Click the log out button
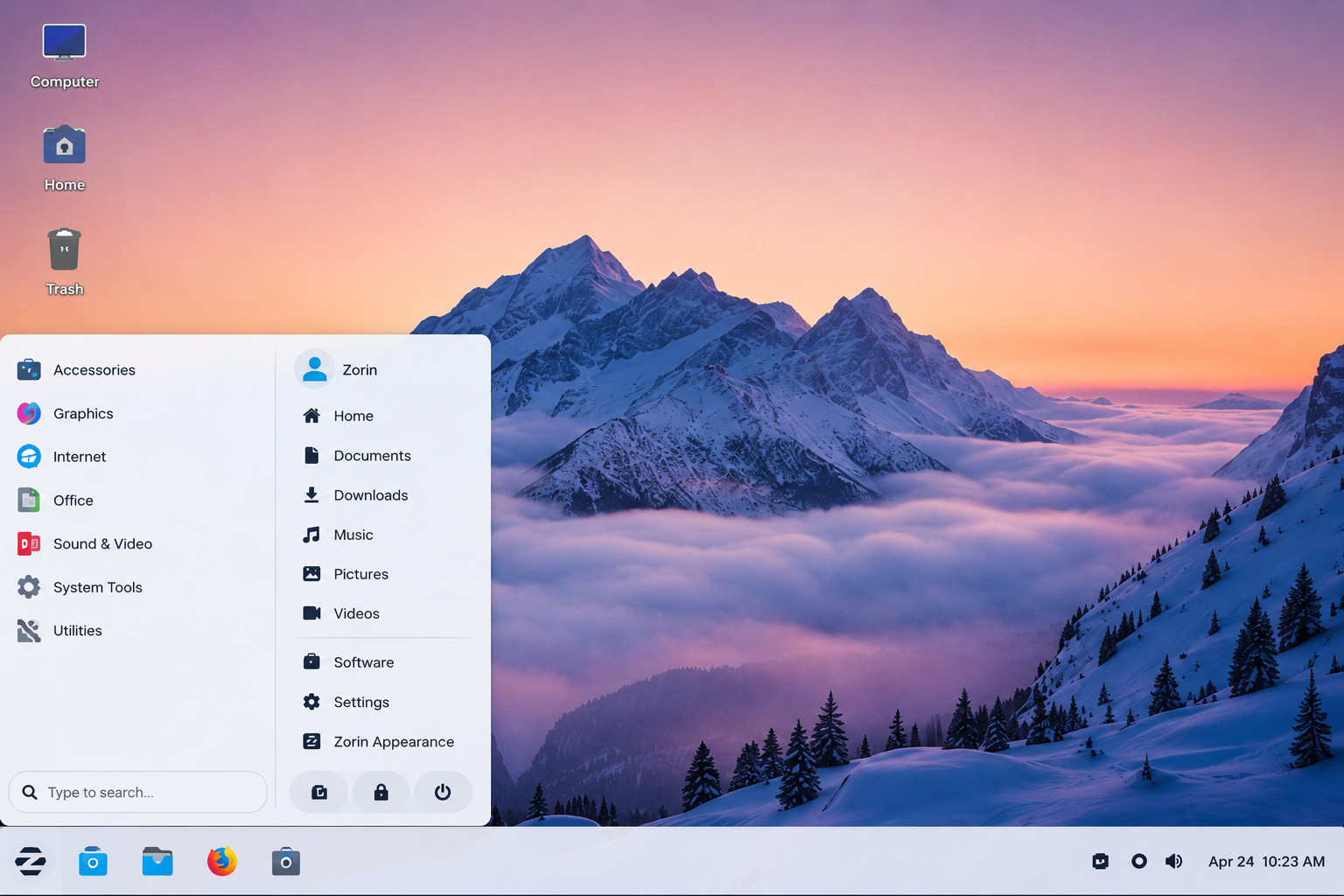 (x=319, y=792)
